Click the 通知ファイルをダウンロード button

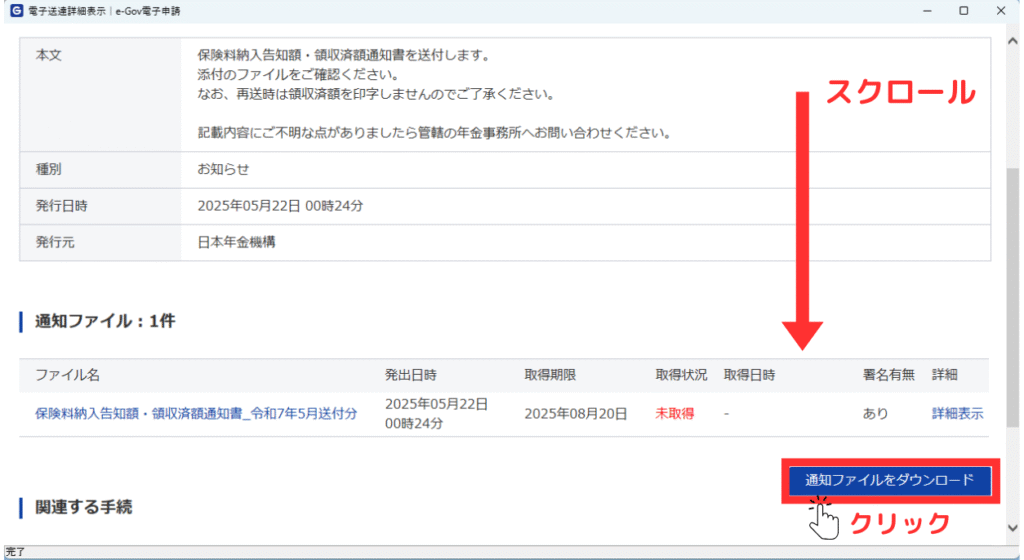[889, 480]
